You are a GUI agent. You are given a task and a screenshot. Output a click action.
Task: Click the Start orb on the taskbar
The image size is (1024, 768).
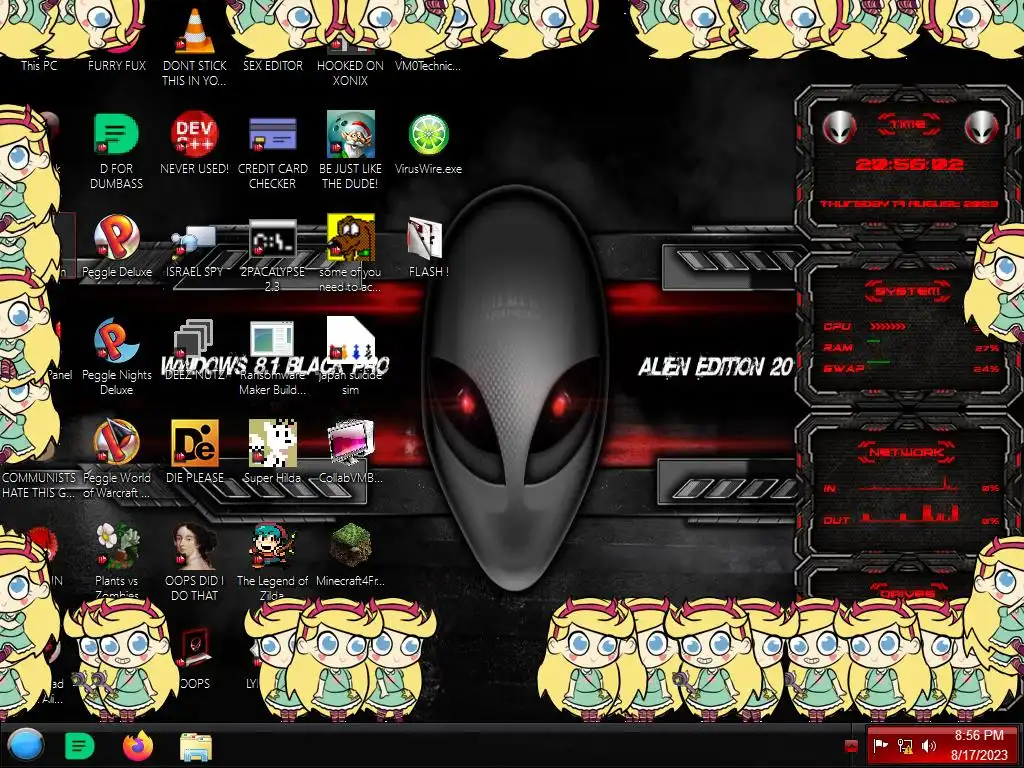click(25, 745)
